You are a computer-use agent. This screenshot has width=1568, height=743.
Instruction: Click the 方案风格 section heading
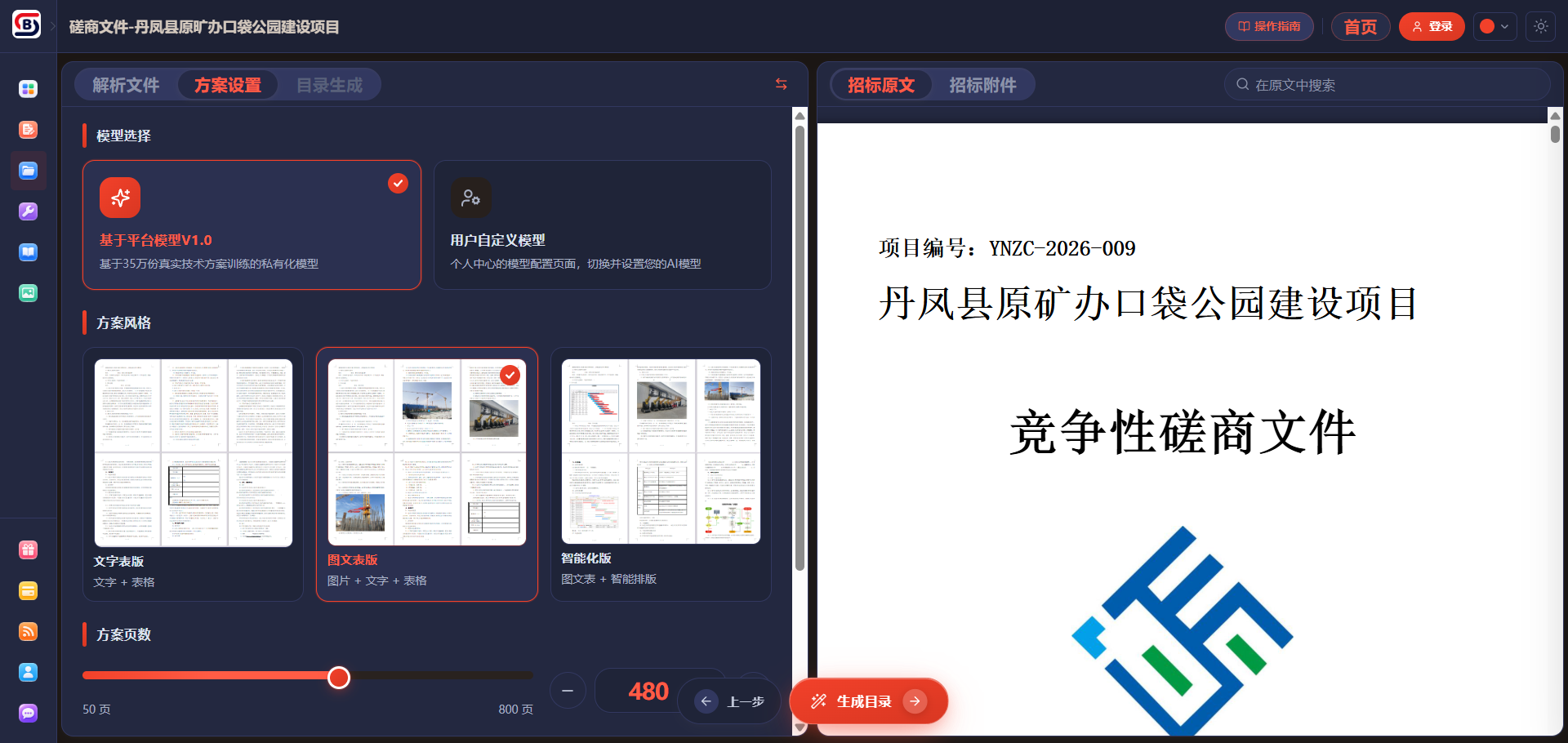pos(123,323)
